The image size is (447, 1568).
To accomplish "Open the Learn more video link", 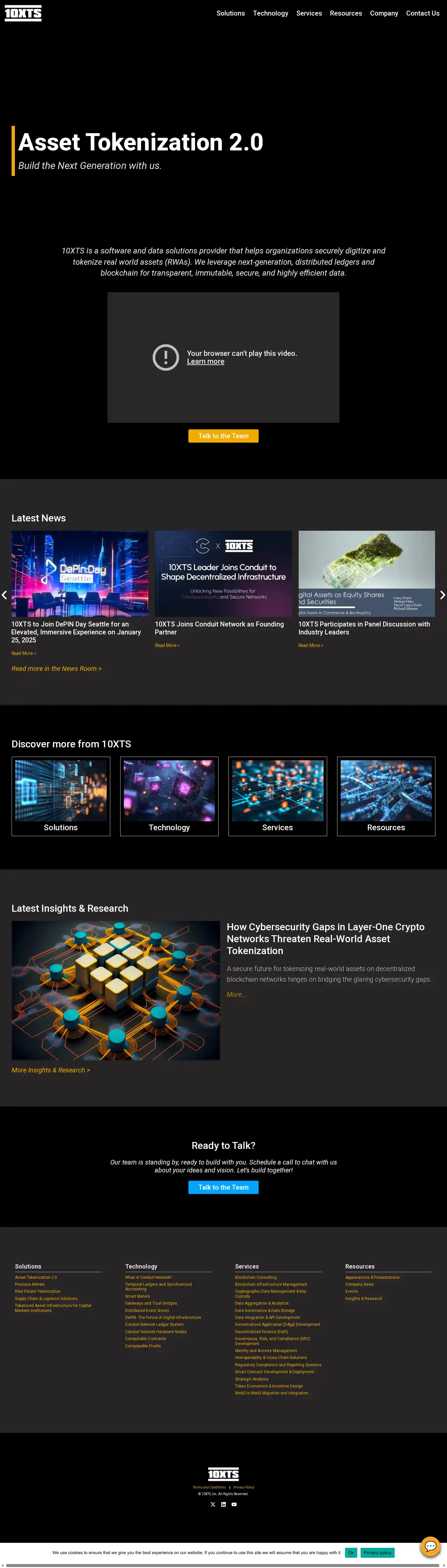I will (x=206, y=361).
